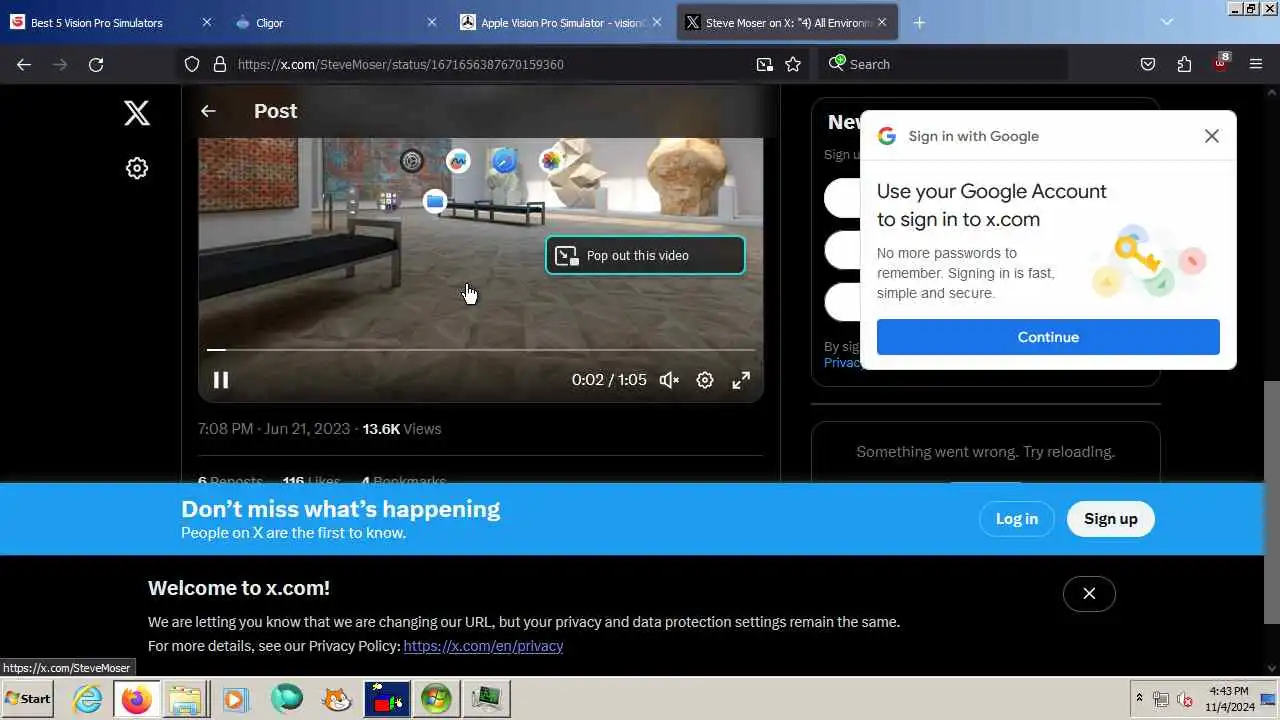
Task: List all tabs dropdown arrow
Action: tap(1166, 22)
